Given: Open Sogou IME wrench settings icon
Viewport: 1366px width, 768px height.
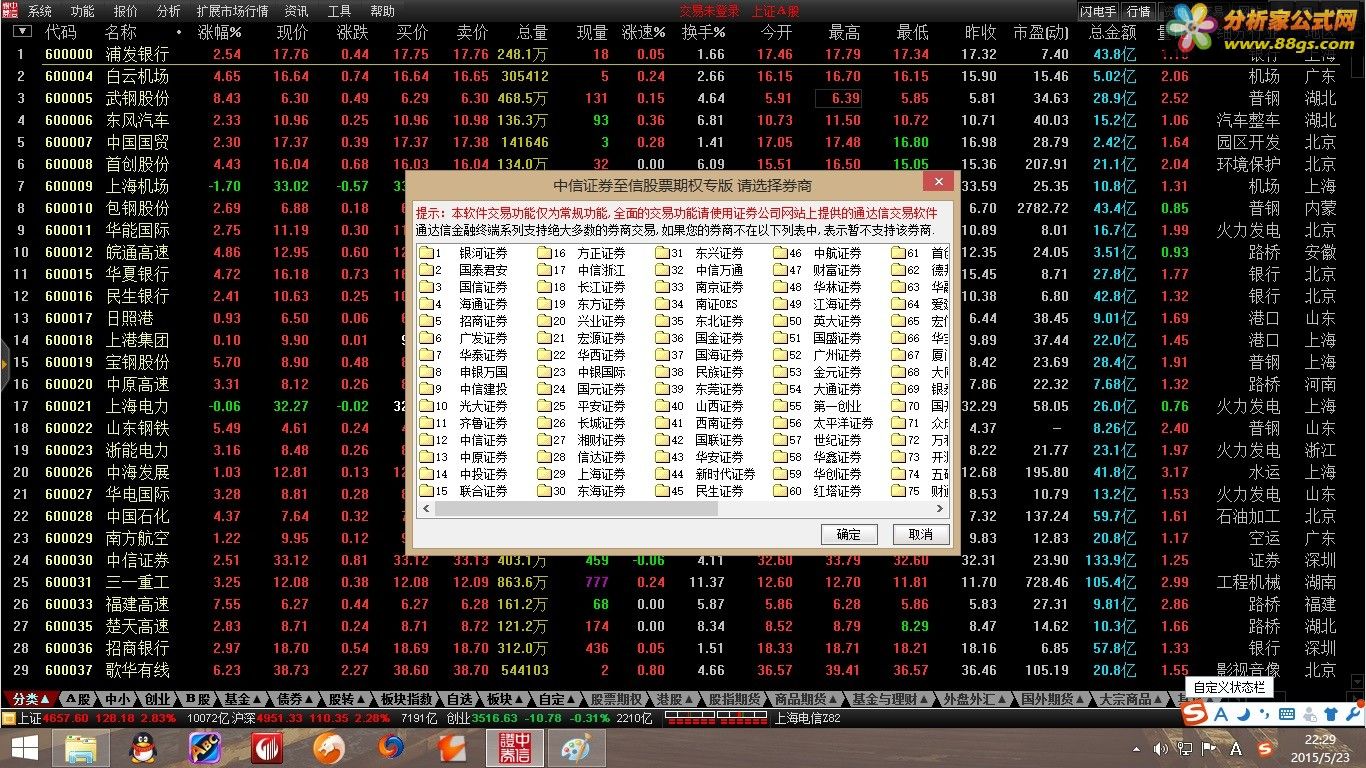Looking at the screenshot, I should click(x=1352, y=713).
